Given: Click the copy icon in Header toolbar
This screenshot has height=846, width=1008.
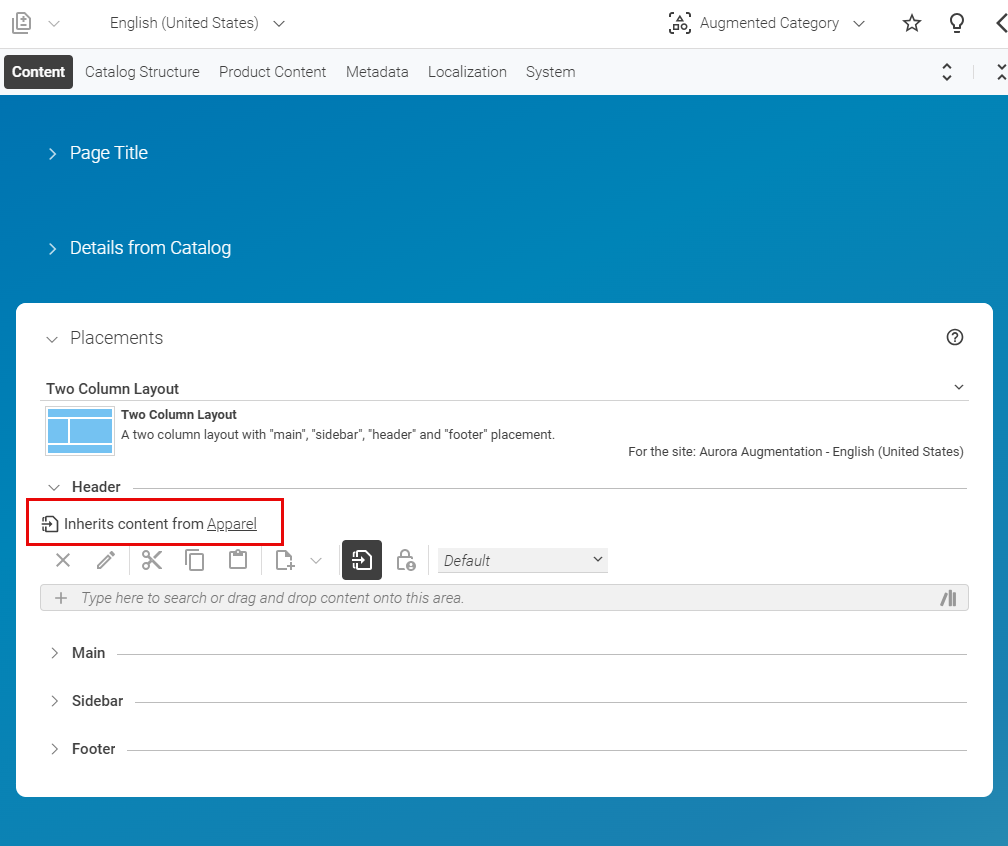Looking at the screenshot, I should (x=195, y=560).
